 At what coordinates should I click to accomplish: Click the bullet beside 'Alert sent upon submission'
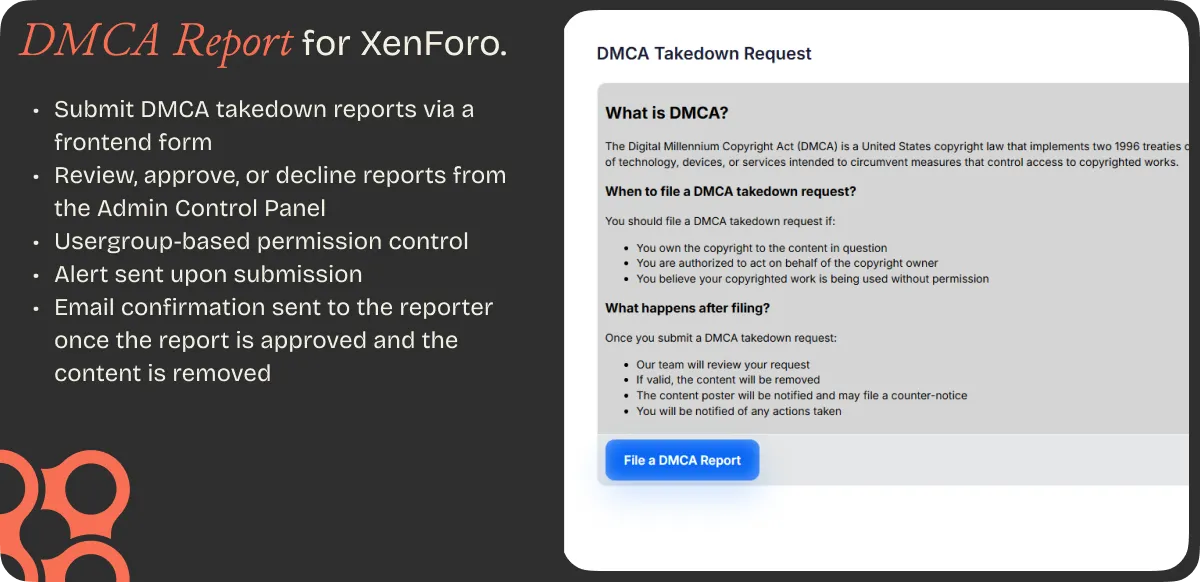click(x=37, y=275)
